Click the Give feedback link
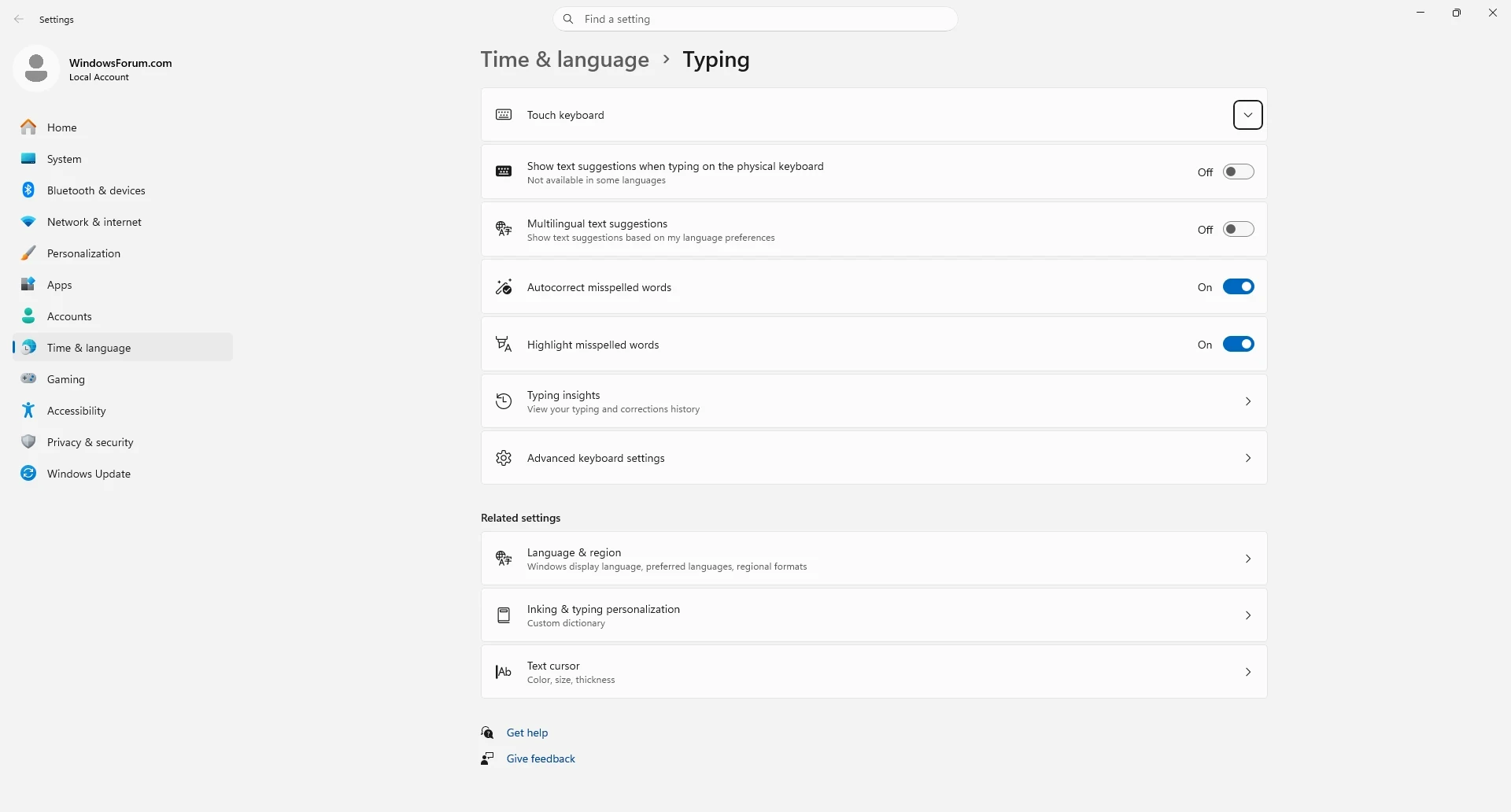The image size is (1511, 812). pos(541,758)
